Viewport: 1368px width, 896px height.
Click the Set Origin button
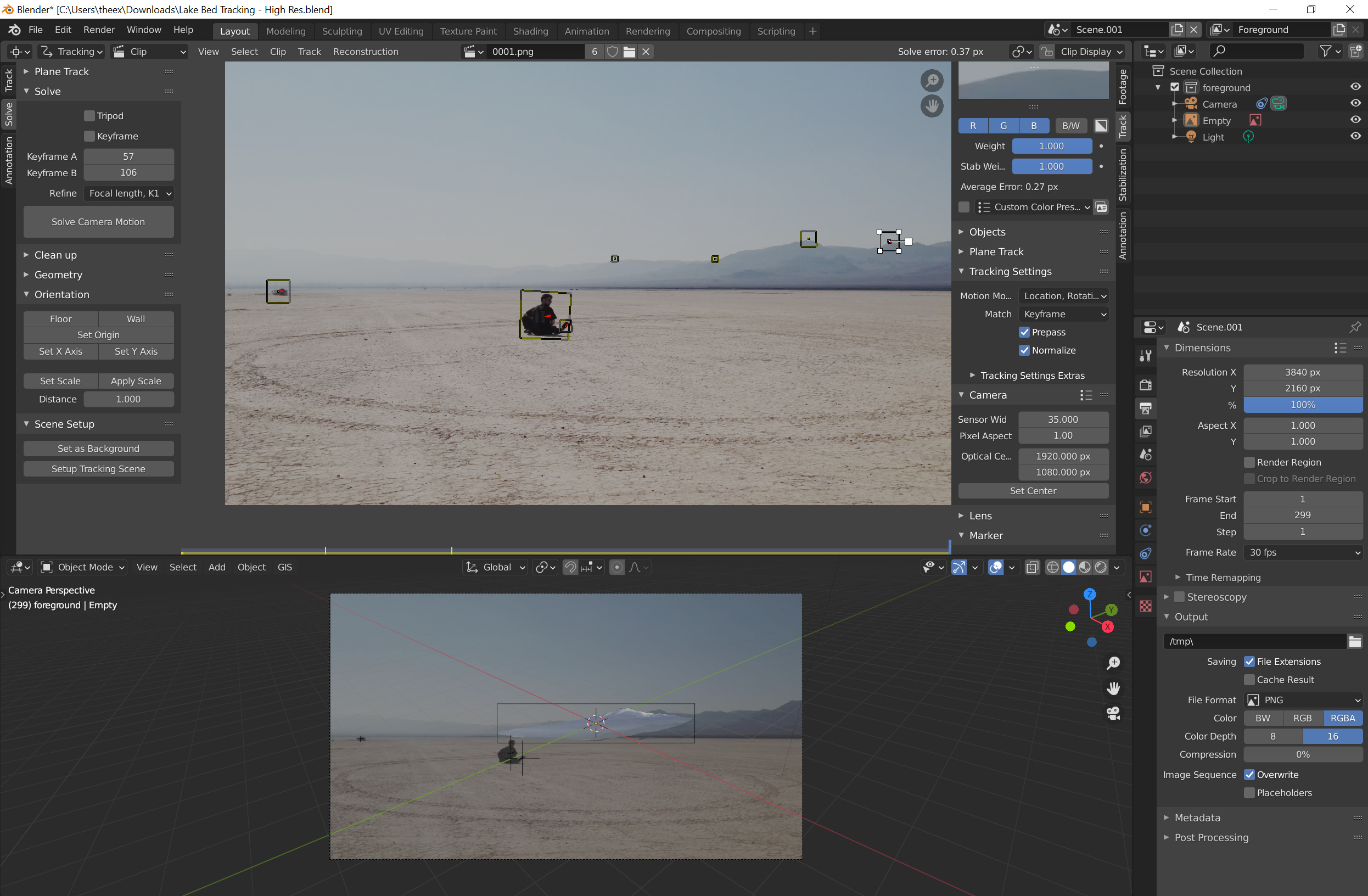click(x=98, y=335)
